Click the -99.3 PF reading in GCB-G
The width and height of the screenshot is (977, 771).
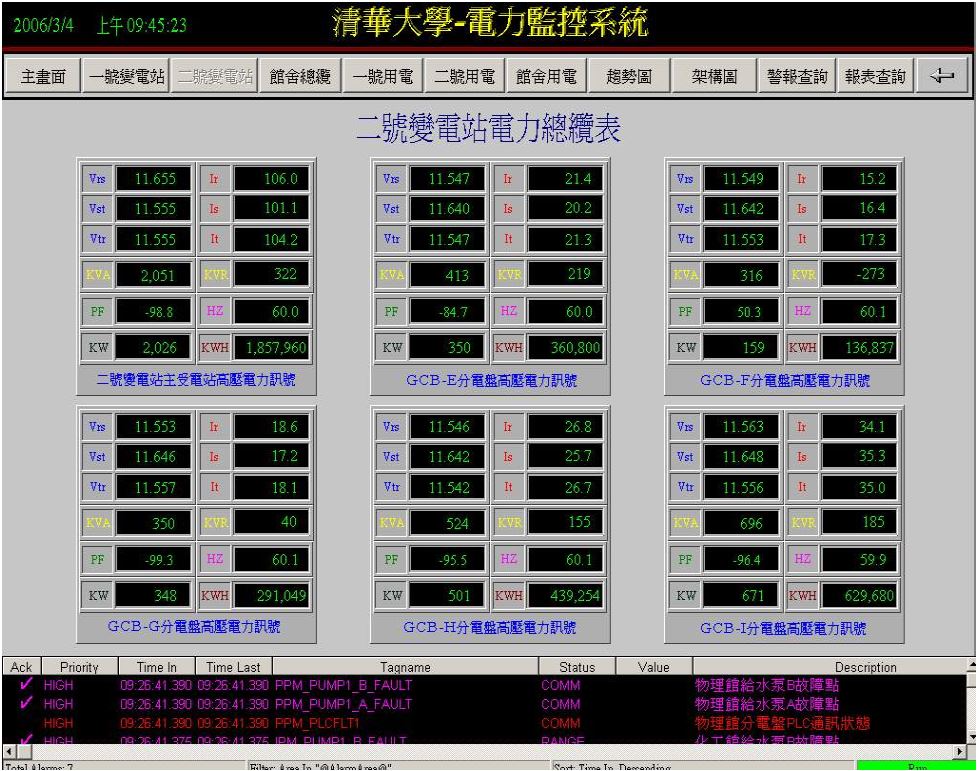pyautogui.click(x=153, y=559)
